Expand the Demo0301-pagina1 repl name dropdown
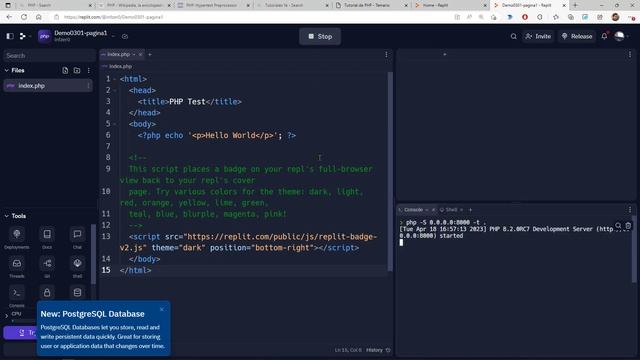 (x=113, y=36)
